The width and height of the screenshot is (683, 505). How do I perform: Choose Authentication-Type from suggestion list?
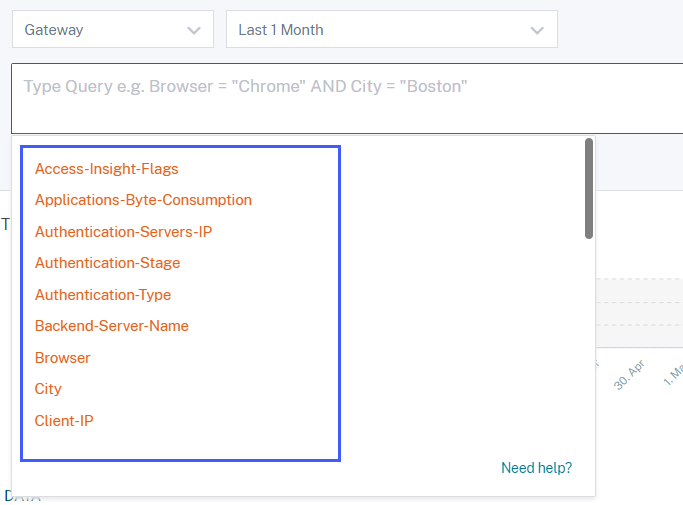point(103,295)
